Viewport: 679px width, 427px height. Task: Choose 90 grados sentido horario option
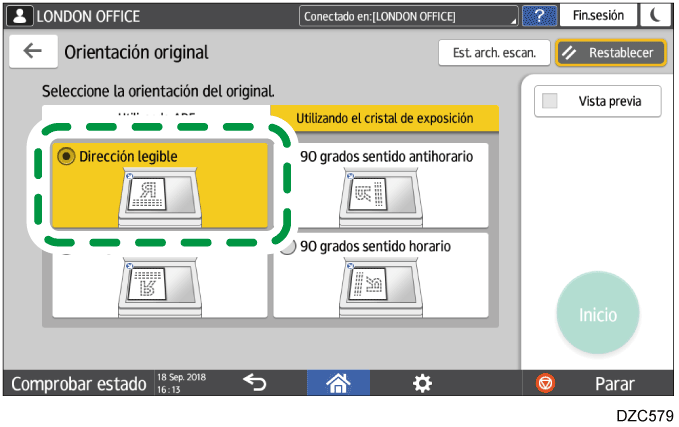click(381, 275)
